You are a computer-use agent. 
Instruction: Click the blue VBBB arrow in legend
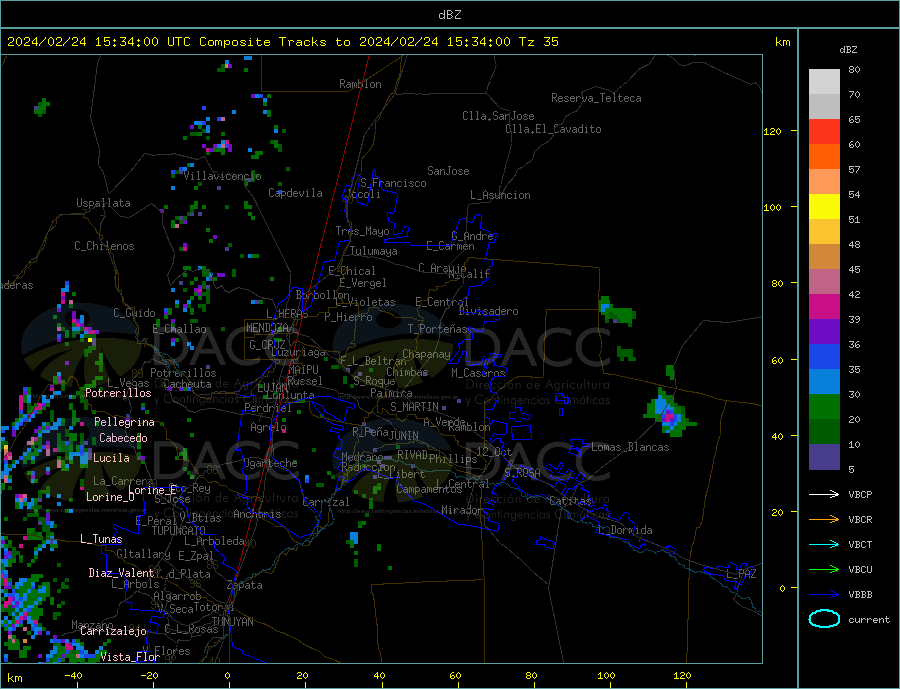(824, 594)
